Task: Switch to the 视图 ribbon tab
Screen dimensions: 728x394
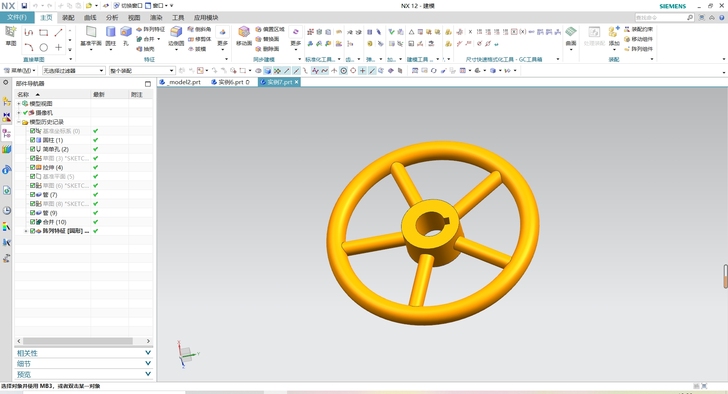Action: 134,18
